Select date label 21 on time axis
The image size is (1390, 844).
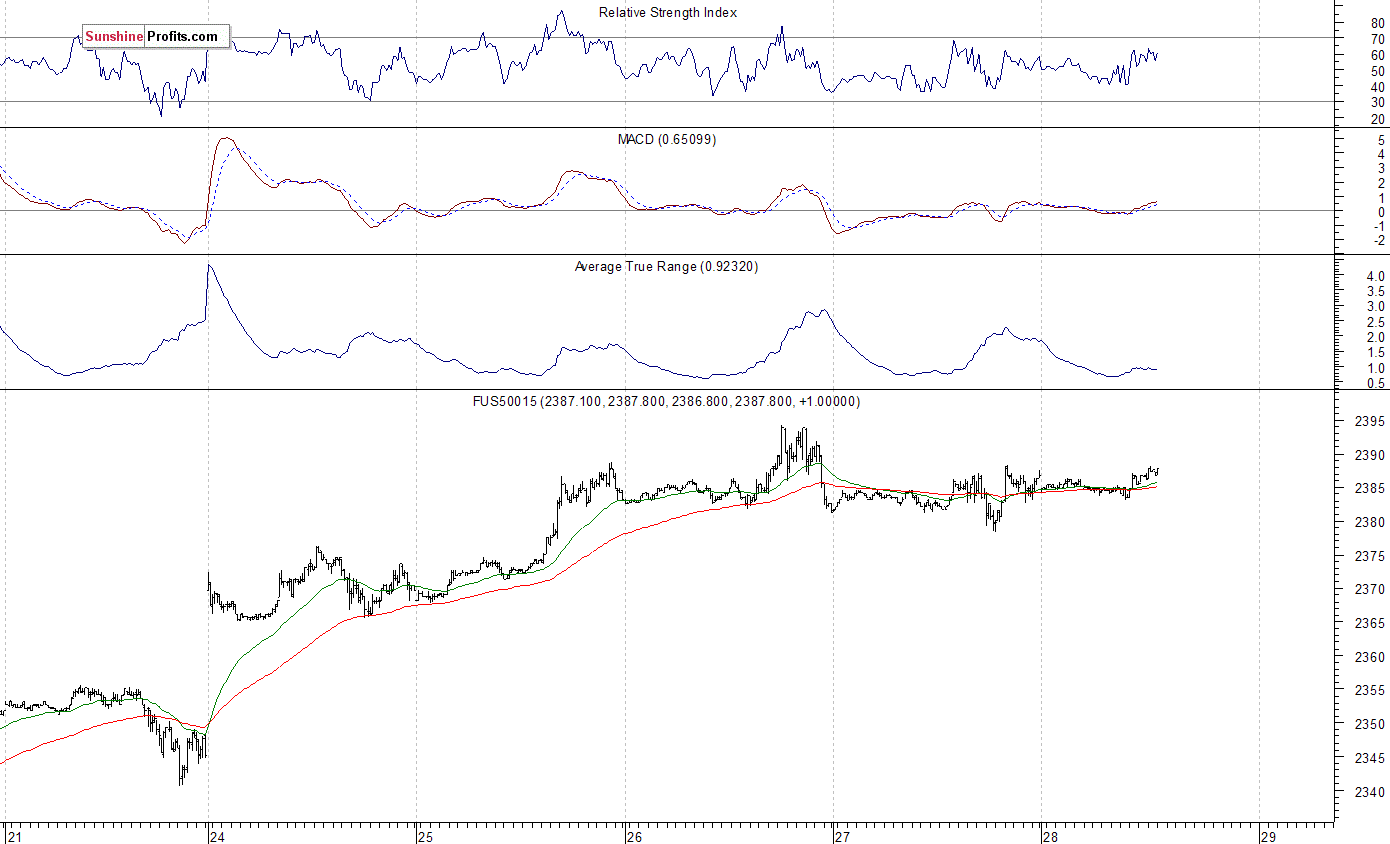[13, 836]
